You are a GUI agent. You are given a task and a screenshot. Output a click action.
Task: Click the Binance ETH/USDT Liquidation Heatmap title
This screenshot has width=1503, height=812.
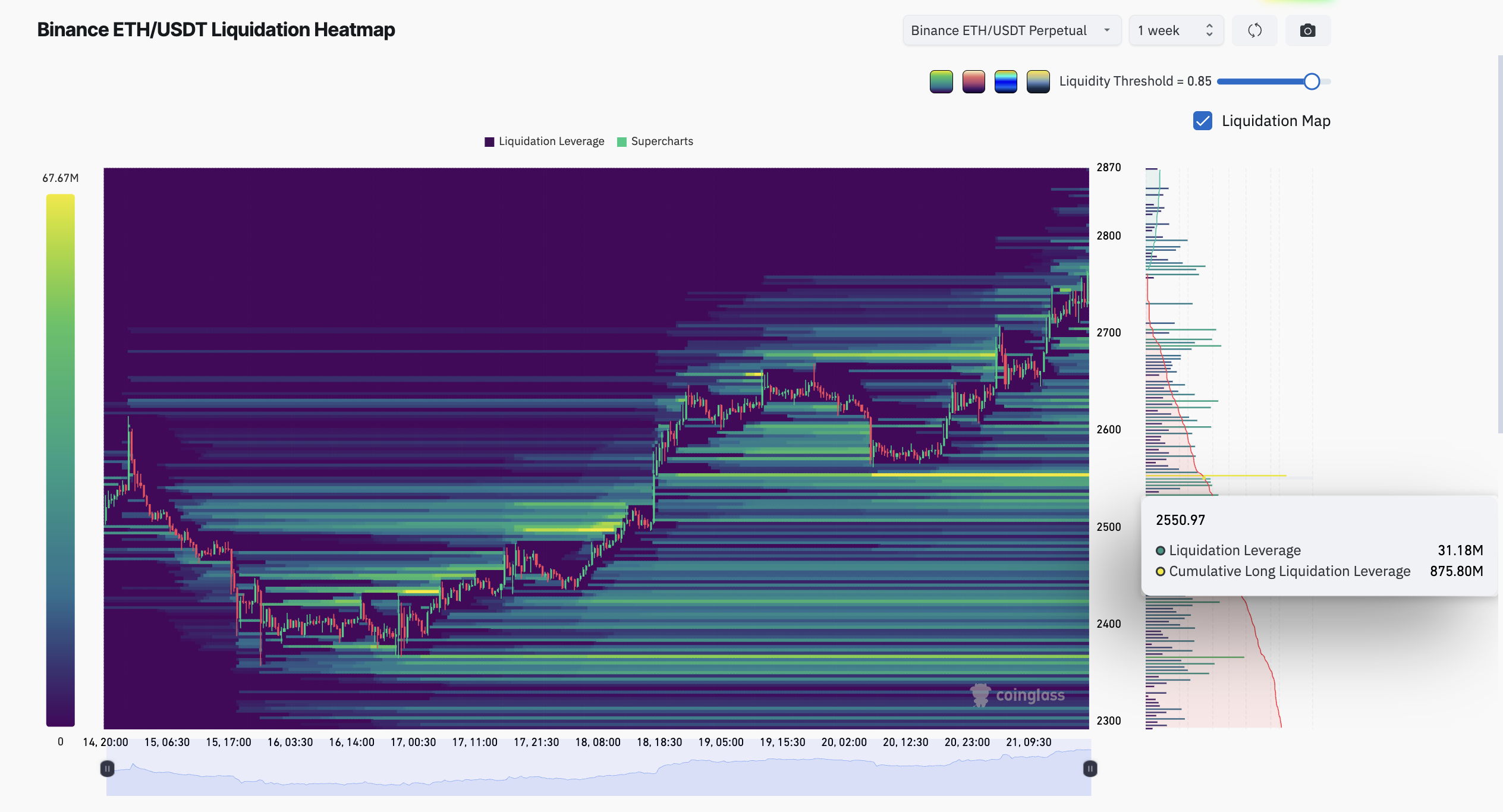[216, 30]
